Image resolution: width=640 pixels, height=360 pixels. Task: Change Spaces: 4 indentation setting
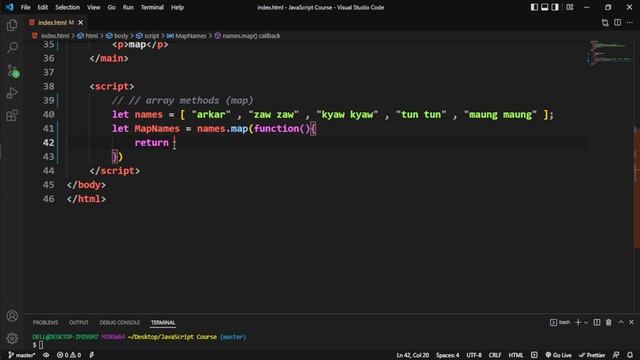[x=447, y=355]
